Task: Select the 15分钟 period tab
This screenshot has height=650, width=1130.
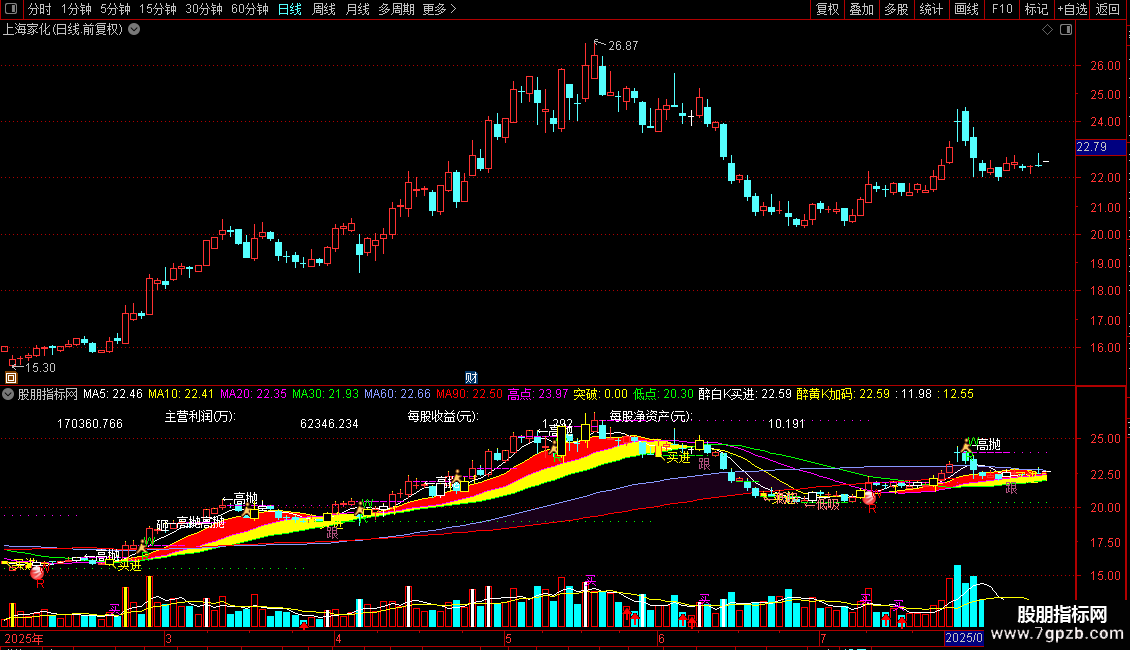Action: coord(157,9)
